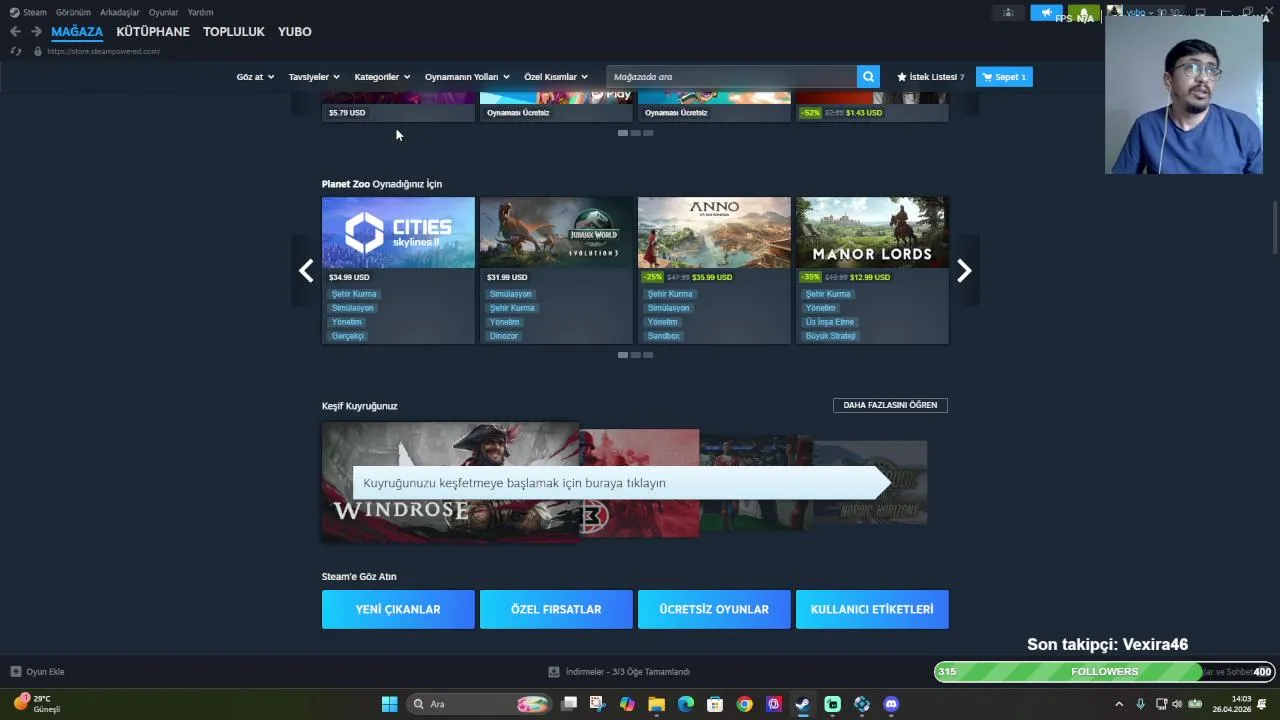Click the forward navigation arrow
The height and width of the screenshot is (720, 1280).
pyautogui.click(x=36, y=32)
